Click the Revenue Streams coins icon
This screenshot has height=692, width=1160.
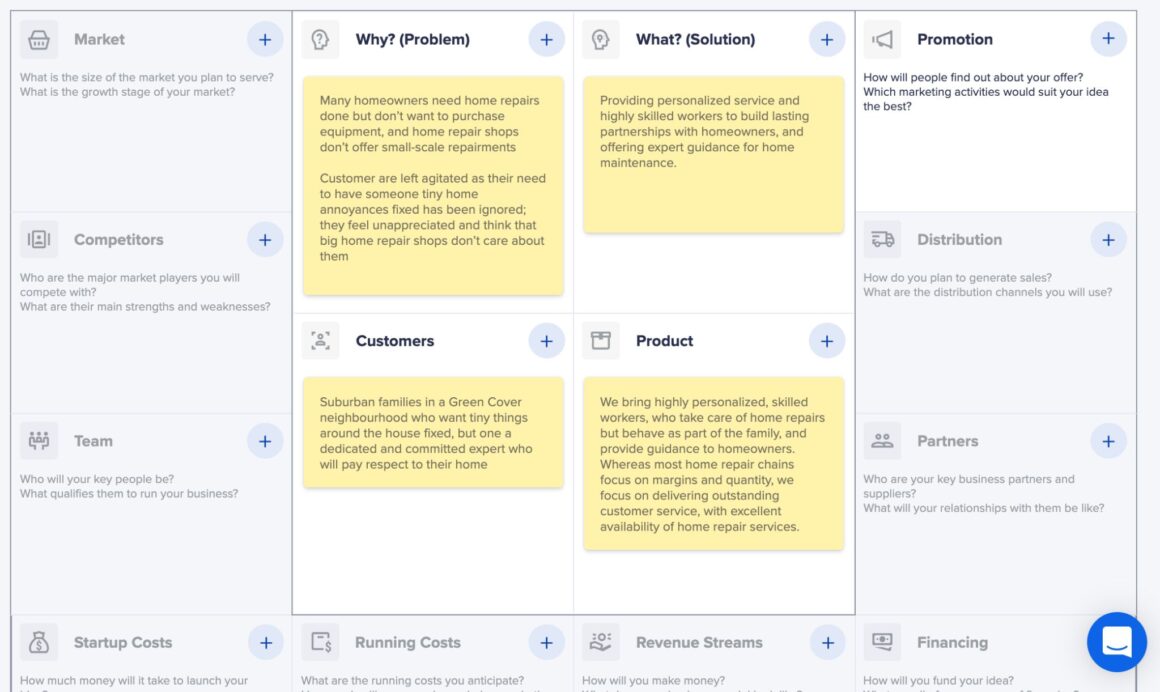(x=601, y=642)
